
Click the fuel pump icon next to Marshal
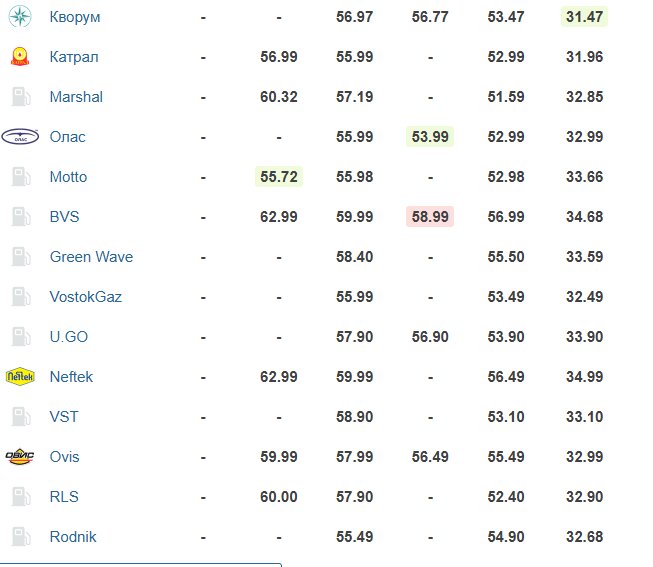click(21, 97)
